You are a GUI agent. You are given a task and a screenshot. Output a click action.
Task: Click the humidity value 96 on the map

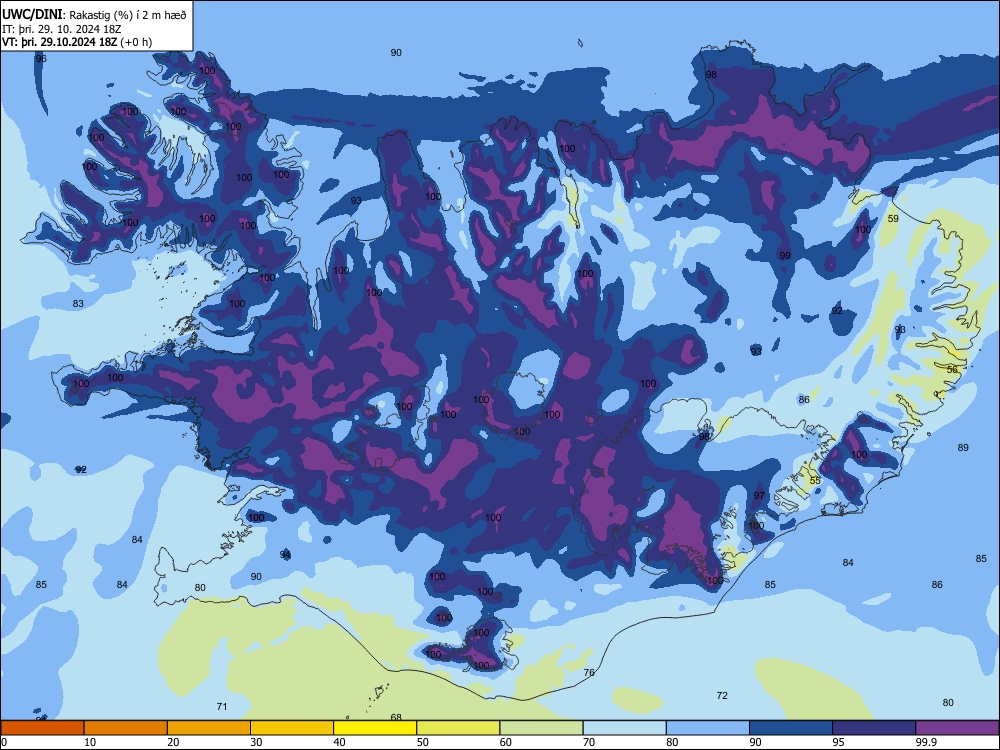click(41, 59)
